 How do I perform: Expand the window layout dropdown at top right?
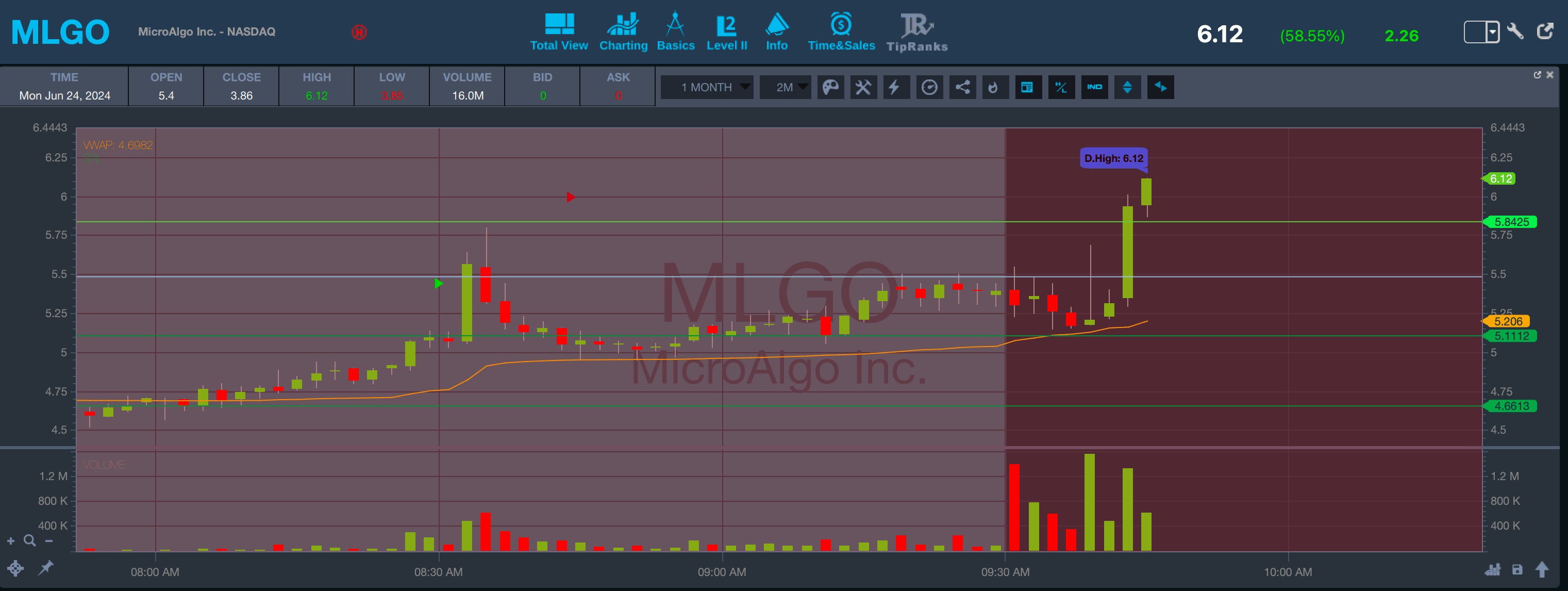pos(1493,31)
